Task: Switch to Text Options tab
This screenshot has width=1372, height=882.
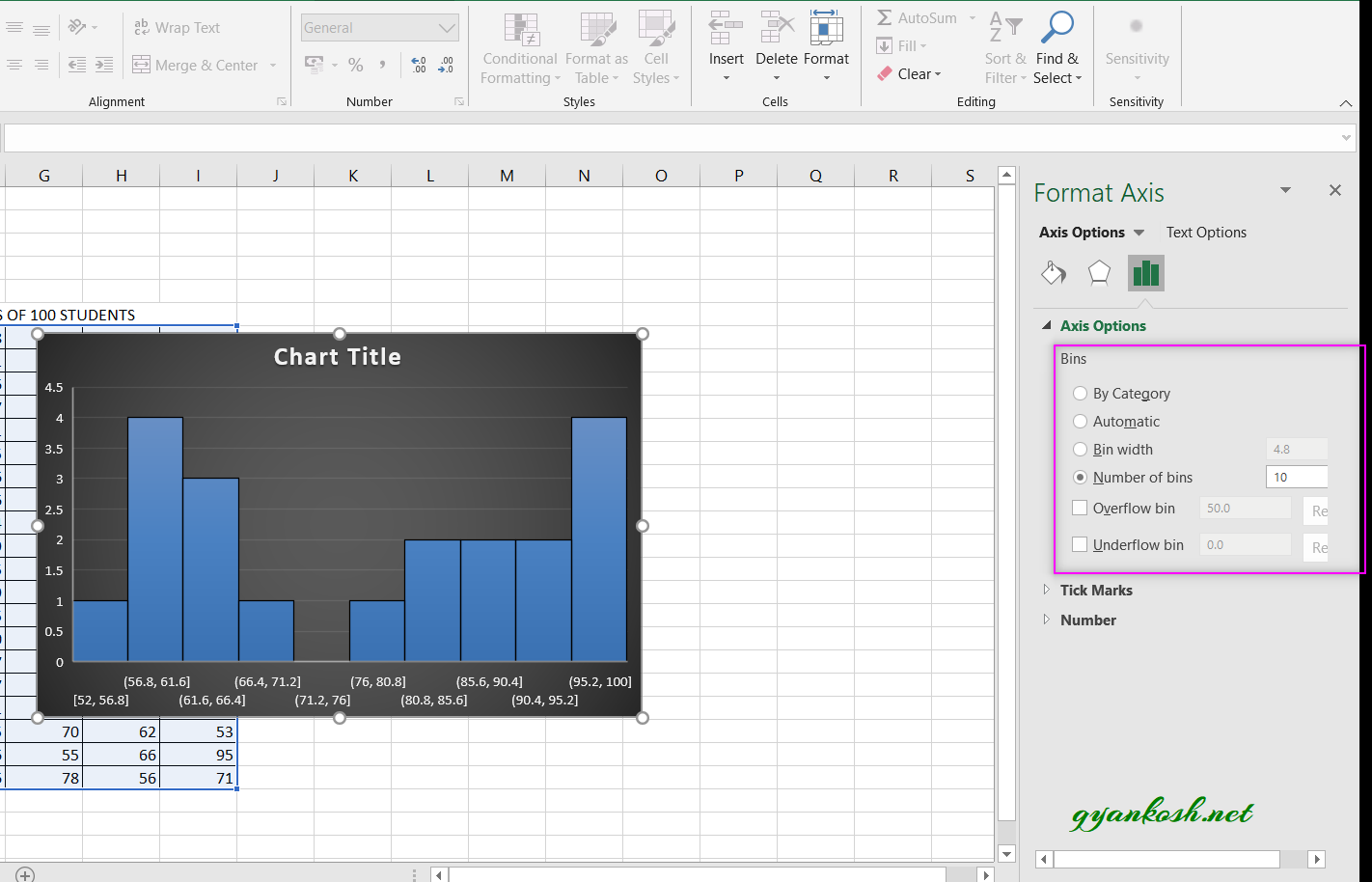Action: (x=1206, y=233)
